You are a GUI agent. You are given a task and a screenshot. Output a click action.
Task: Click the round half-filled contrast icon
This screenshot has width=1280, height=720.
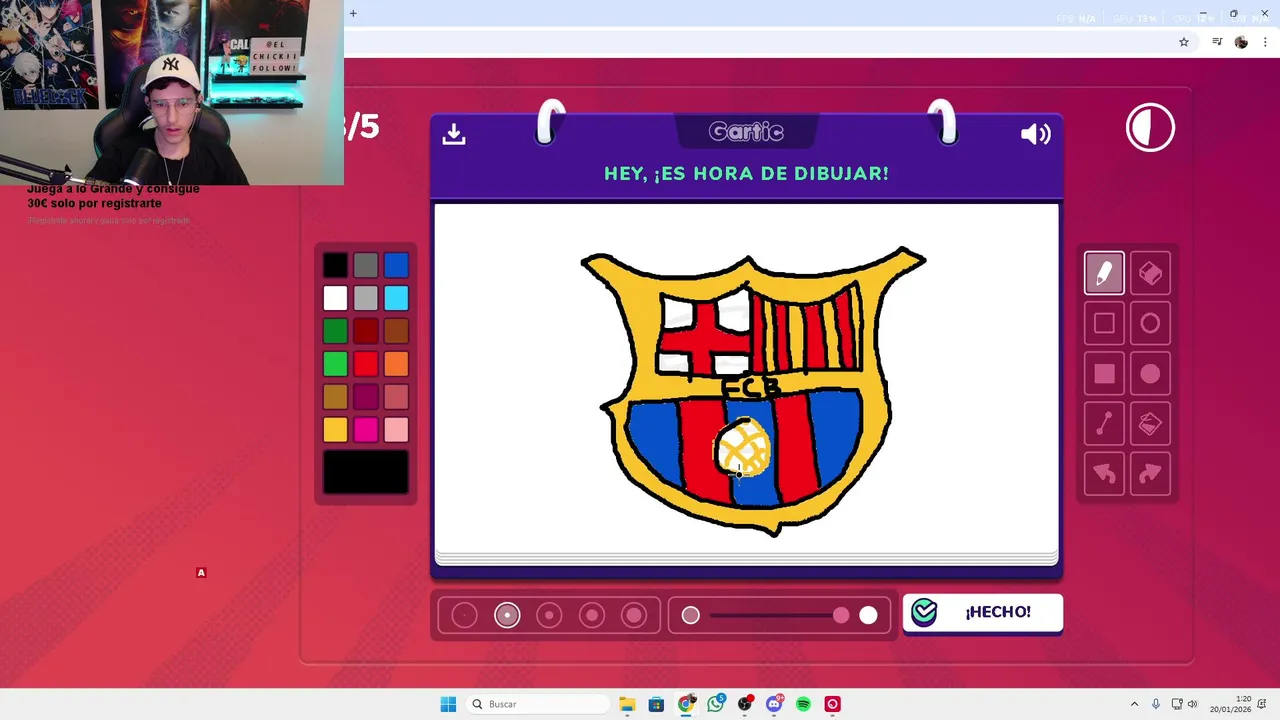coord(1150,128)
